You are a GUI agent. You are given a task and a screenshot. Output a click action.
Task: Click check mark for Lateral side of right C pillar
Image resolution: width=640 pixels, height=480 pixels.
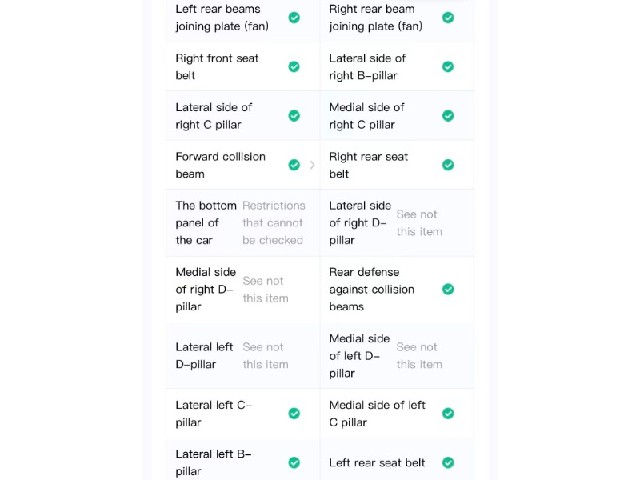pos(294,116)
